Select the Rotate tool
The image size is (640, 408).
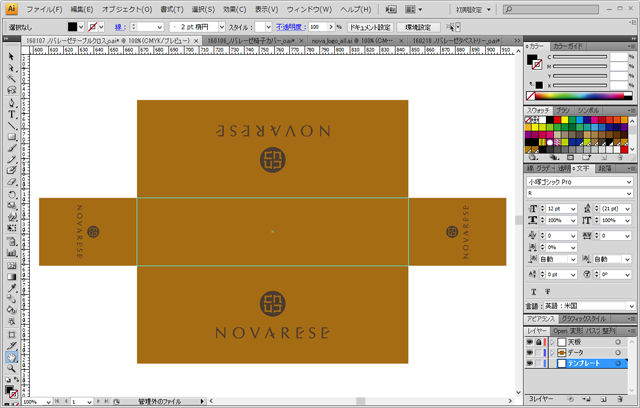click(x=11, y=195)
